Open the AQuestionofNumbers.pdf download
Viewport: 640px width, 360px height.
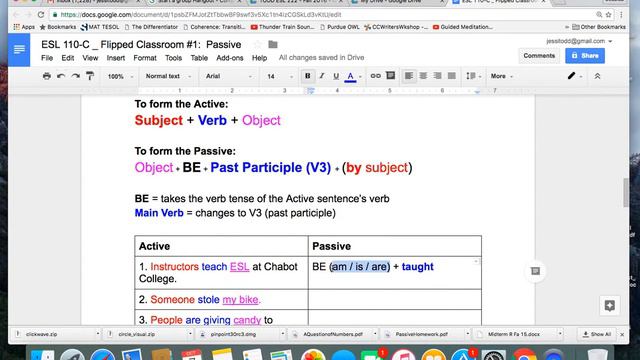pos(333,334)
